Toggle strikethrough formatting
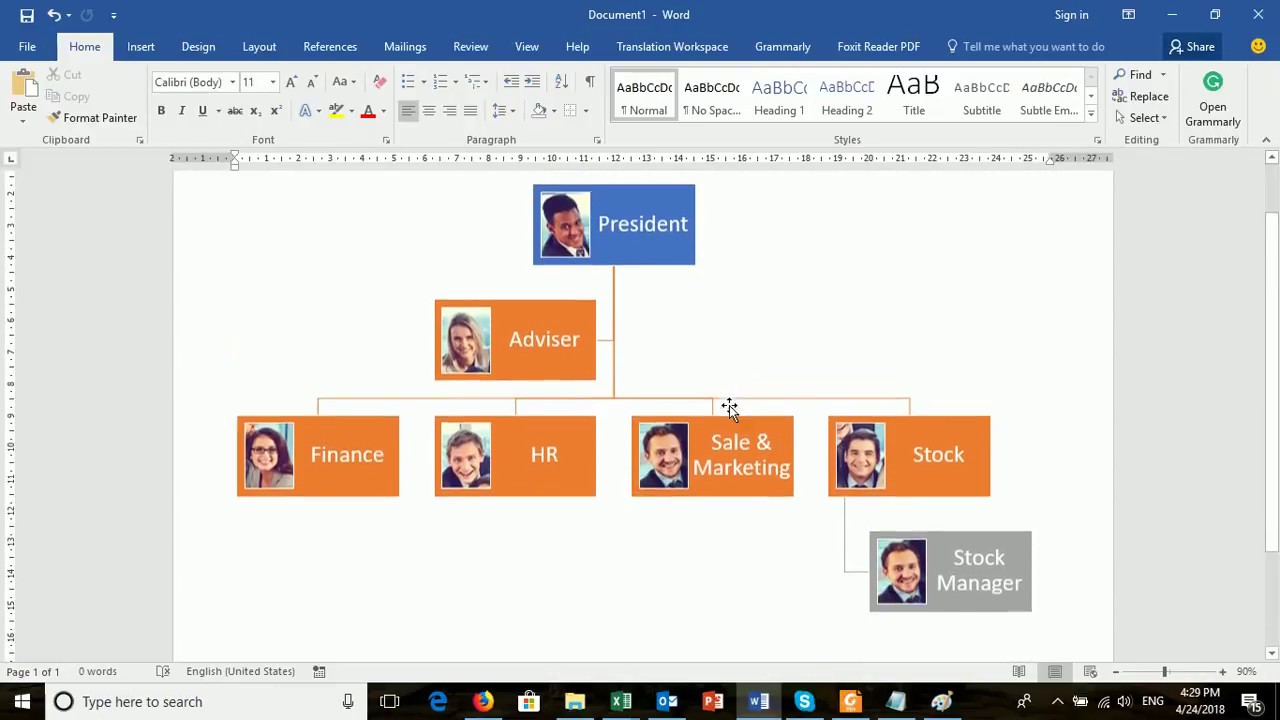This screenshot has width=1280, height=720. (234, 111)
